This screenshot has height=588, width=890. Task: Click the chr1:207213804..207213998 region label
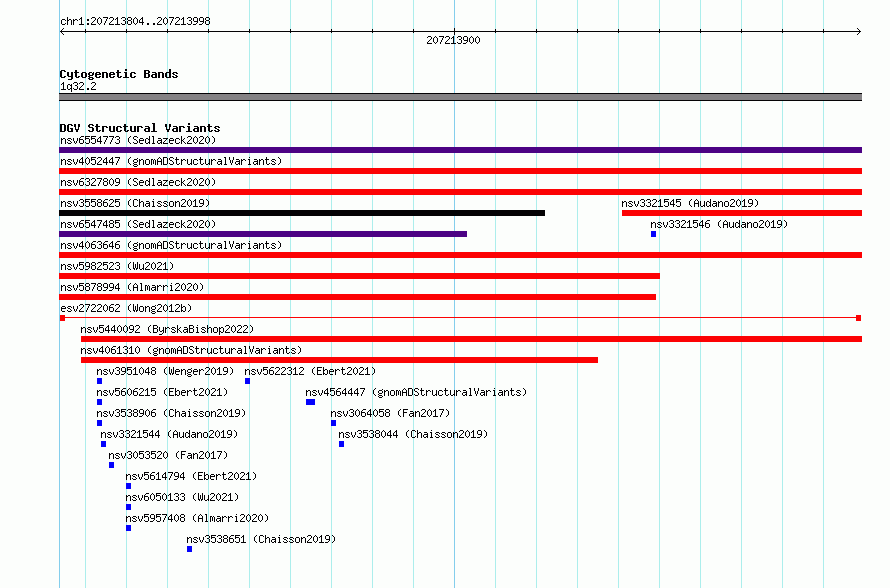tap(135, 21)
